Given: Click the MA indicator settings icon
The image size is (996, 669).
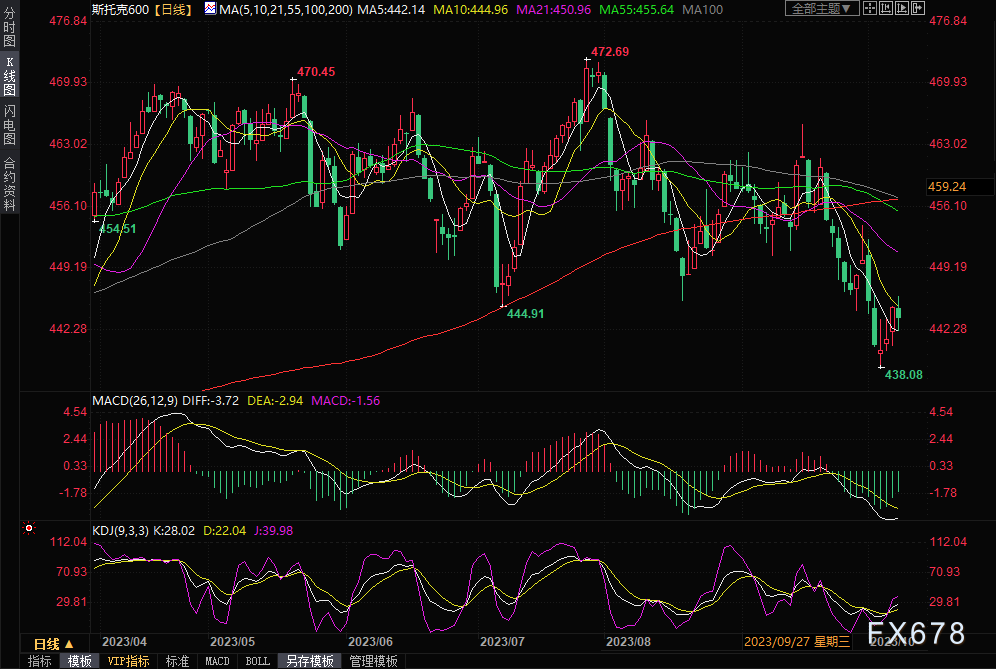Looking at the screenshot, I should (211, 8).
